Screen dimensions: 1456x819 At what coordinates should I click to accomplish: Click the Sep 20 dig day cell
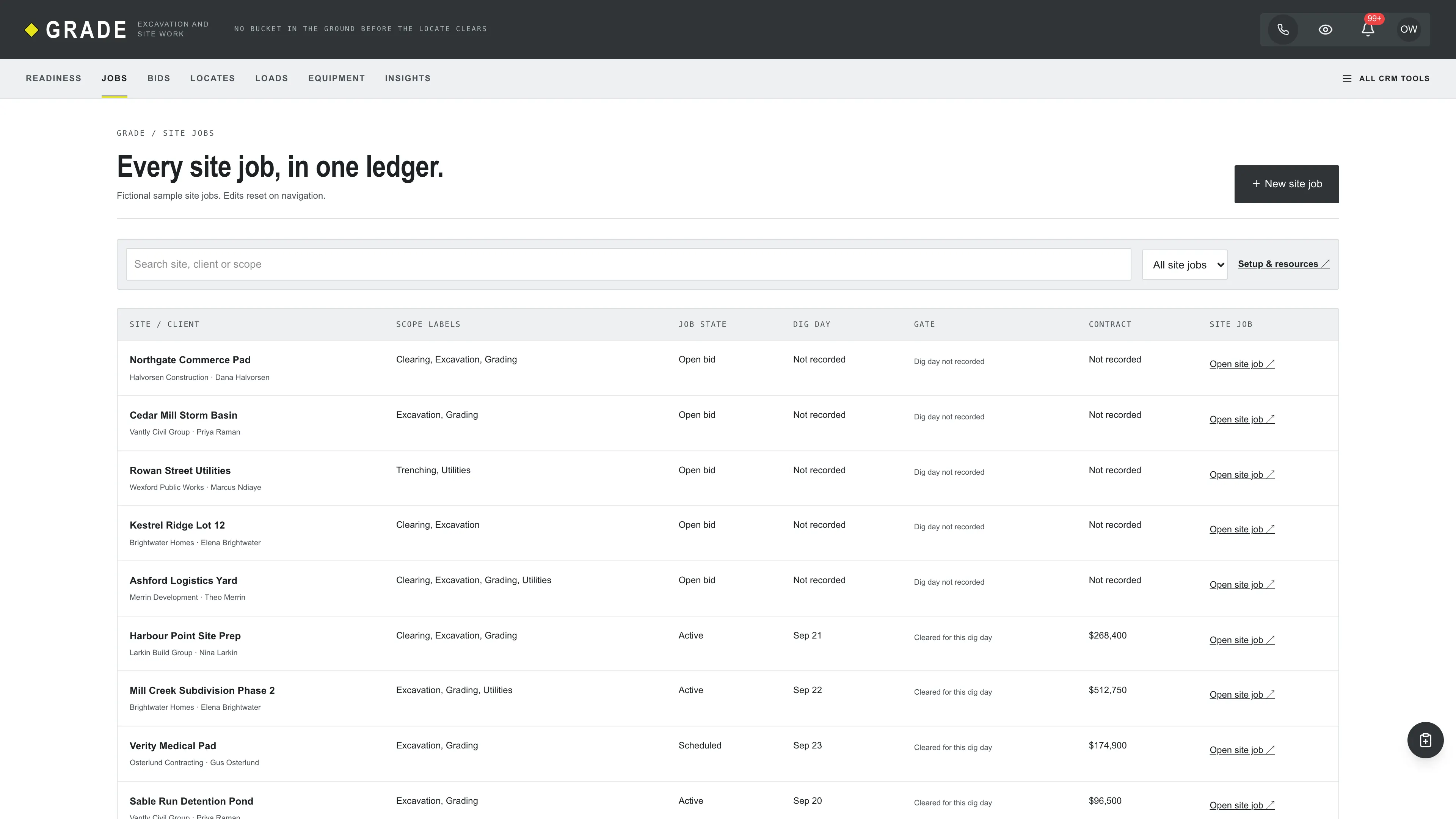click(807, 801)
